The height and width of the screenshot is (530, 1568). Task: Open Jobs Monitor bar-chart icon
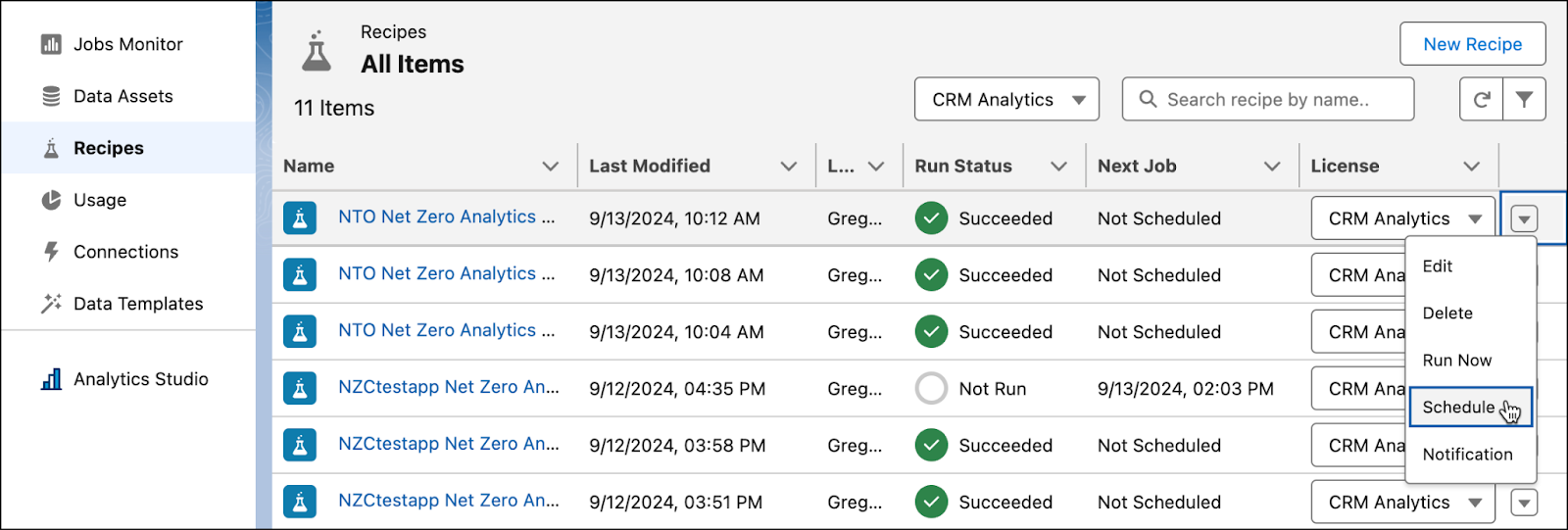(x=51, y=44)
